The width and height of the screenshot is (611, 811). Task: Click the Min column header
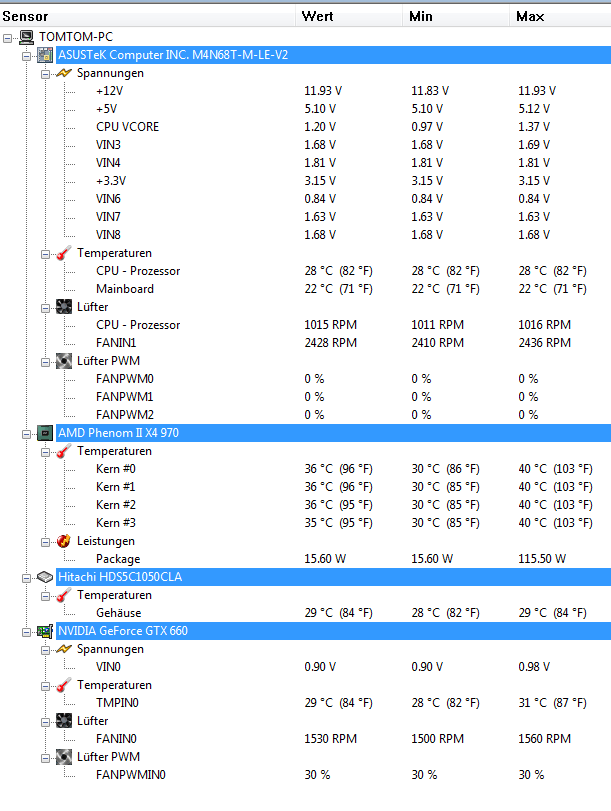tap(456, 16)
